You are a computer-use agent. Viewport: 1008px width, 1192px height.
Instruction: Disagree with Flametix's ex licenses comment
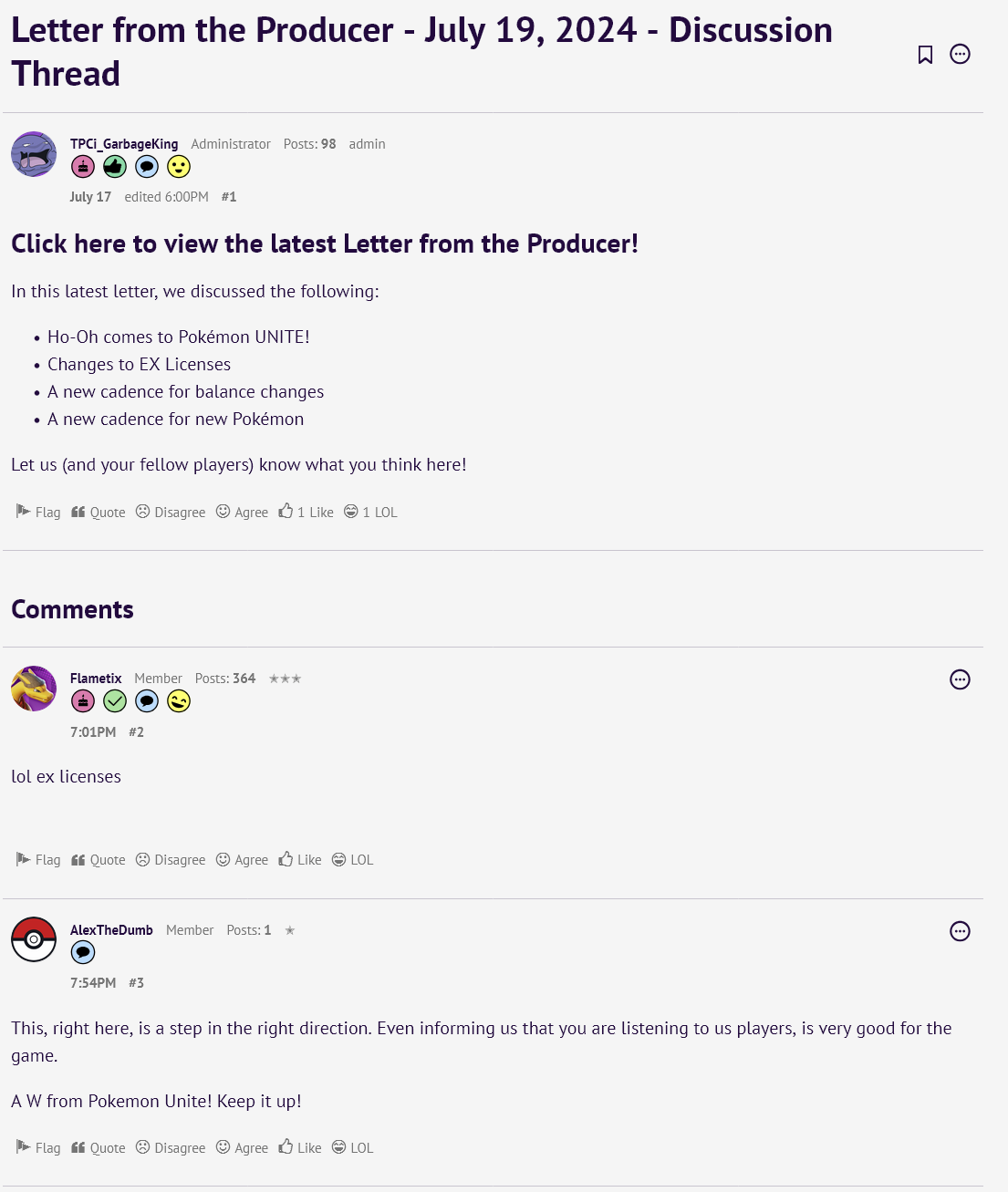point(171,860)
